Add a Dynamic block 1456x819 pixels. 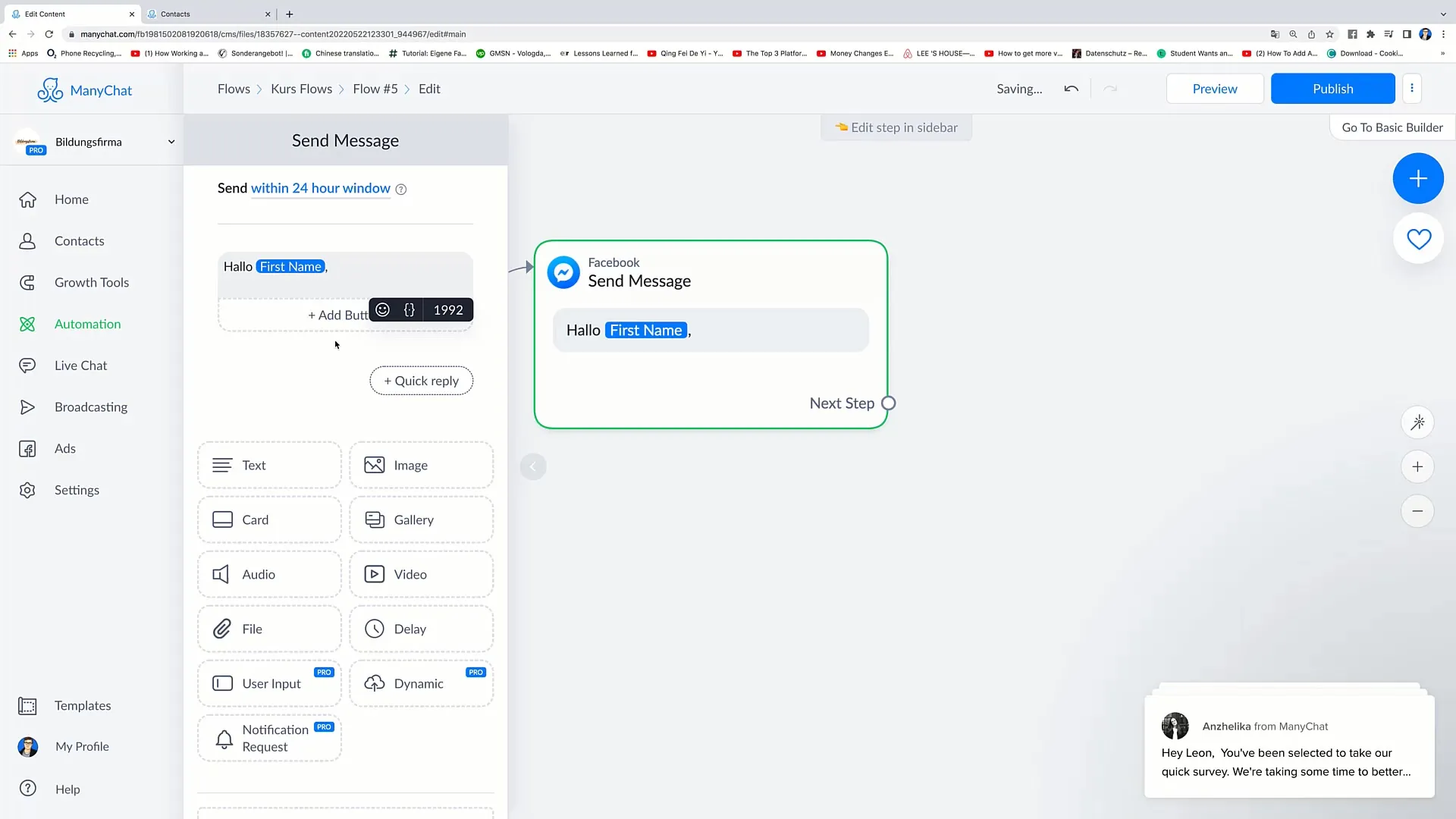[421, 683]
